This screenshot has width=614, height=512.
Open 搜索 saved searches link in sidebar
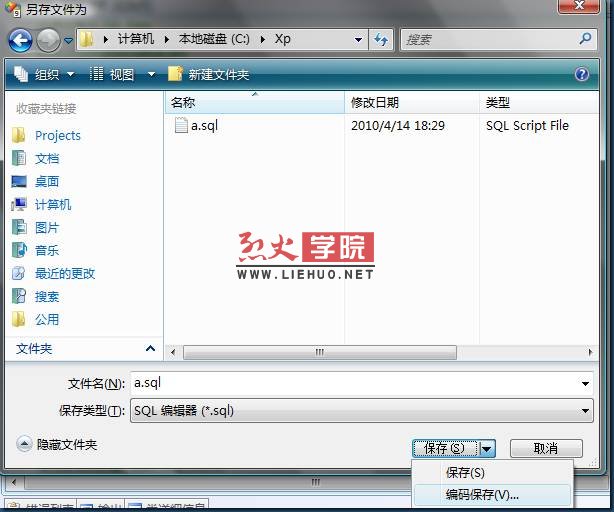tap(47, 297)
